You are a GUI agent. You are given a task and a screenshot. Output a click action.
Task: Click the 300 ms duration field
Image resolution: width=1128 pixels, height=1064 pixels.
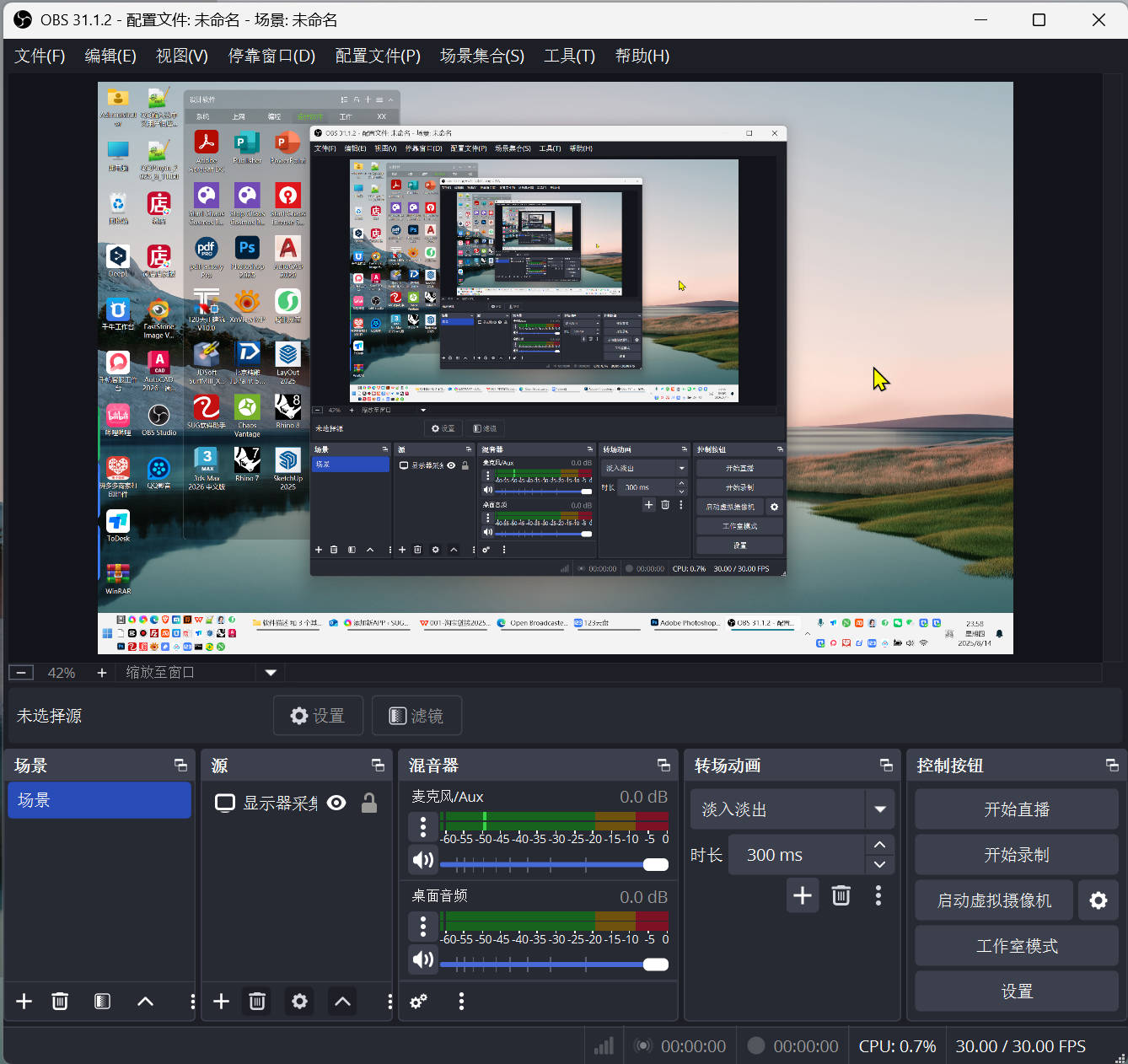pos(797,855)
